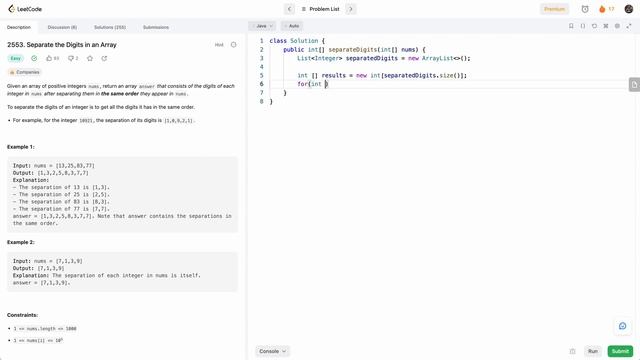The height and width of the screenshot is (360, 640).
Task: Open the user profile avatar
Action: click(629, 9)
